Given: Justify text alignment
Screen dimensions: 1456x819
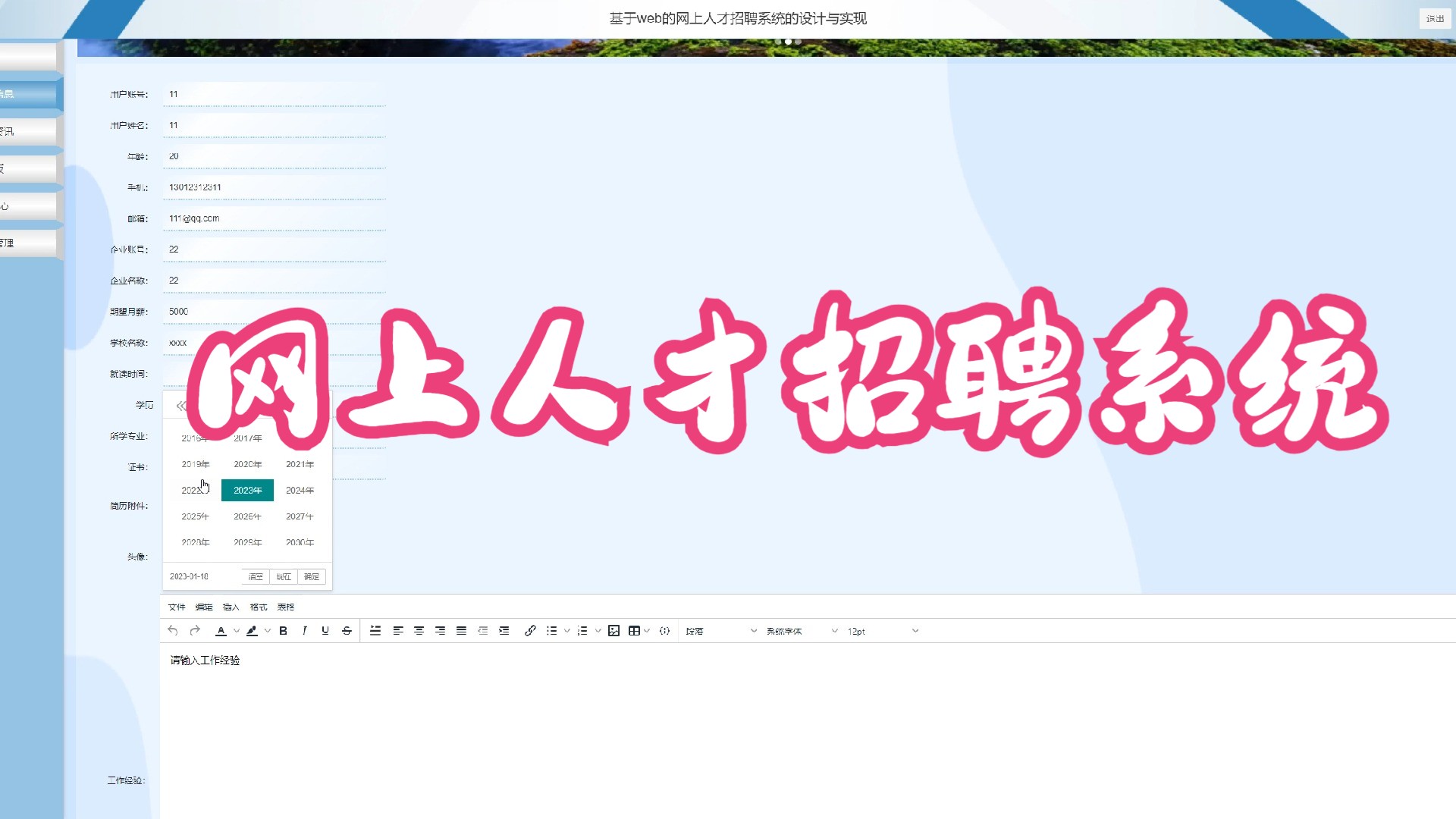Looking at the screenshot, I should click(x=461, y=630).
